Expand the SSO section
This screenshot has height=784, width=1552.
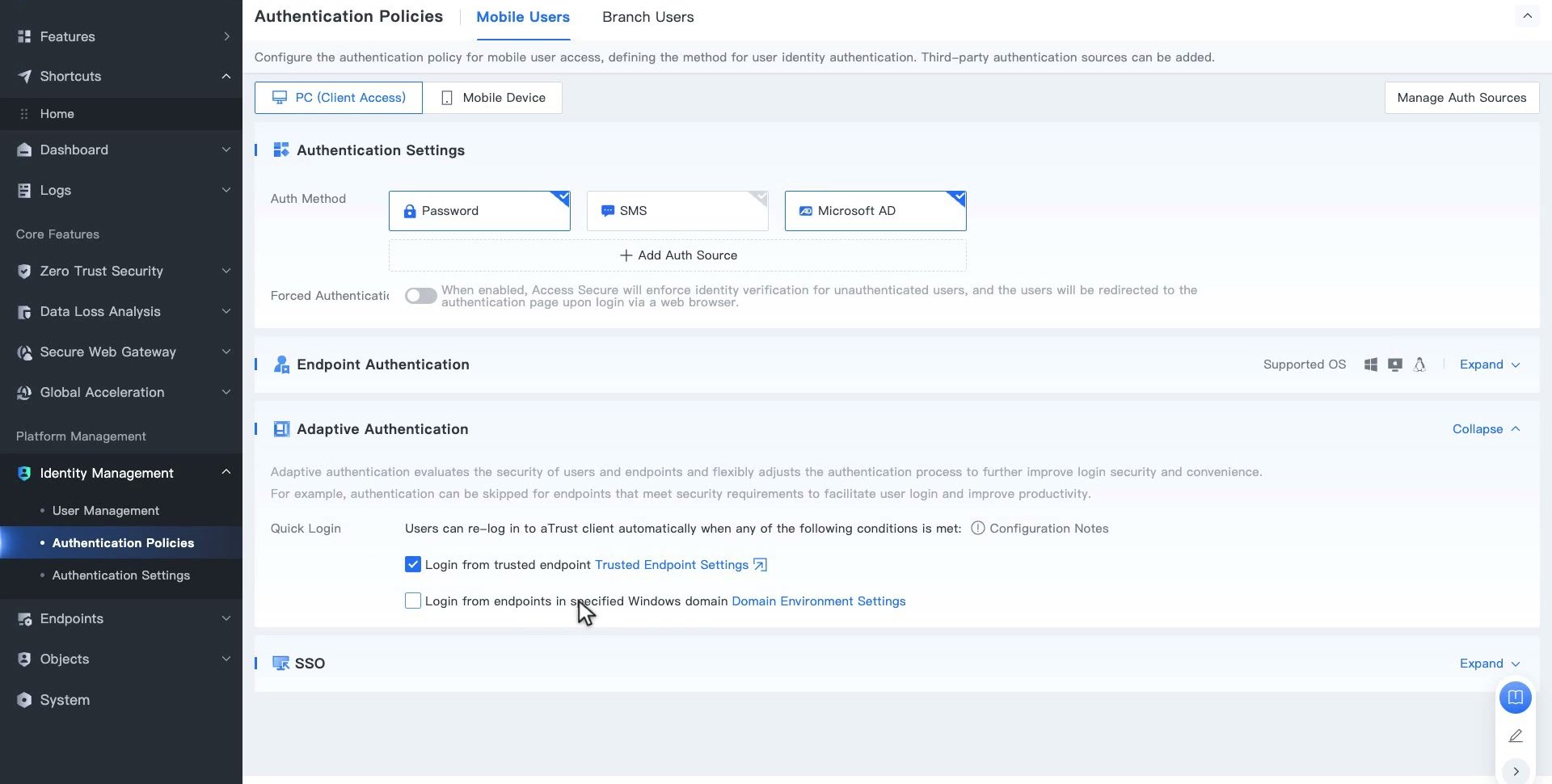point(1490,664)
